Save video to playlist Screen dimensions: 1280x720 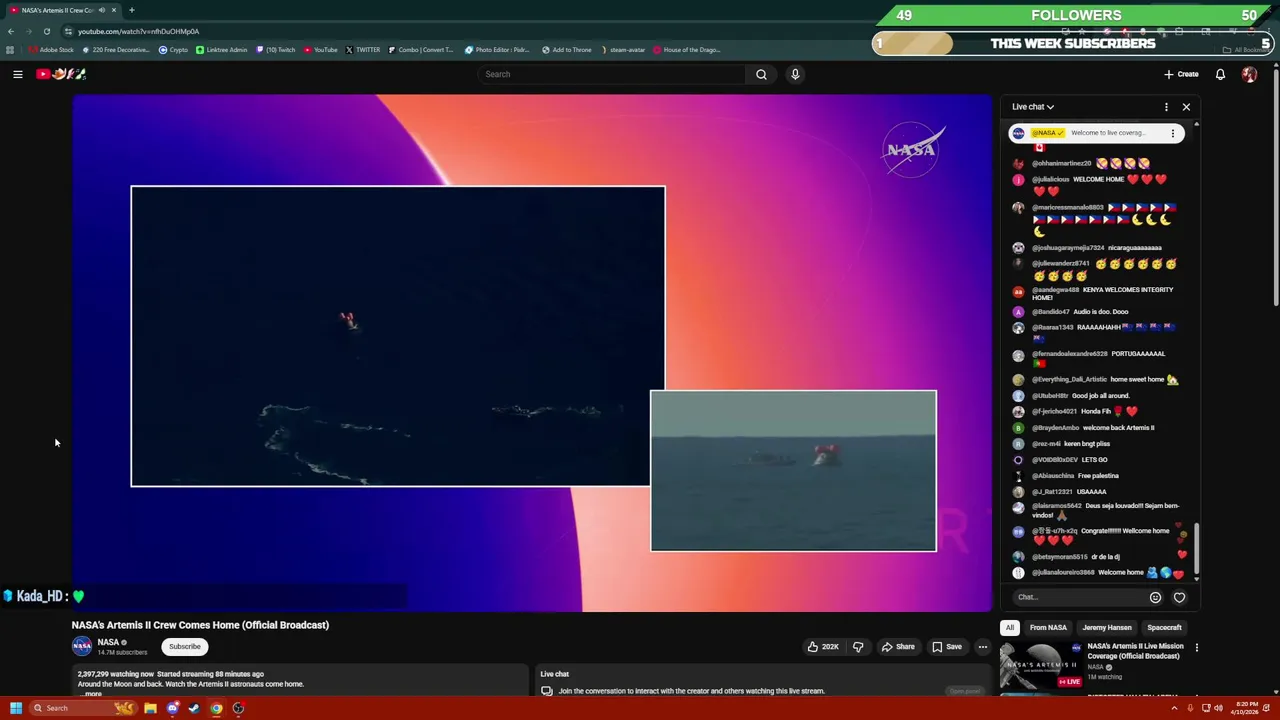pos(947,647)
